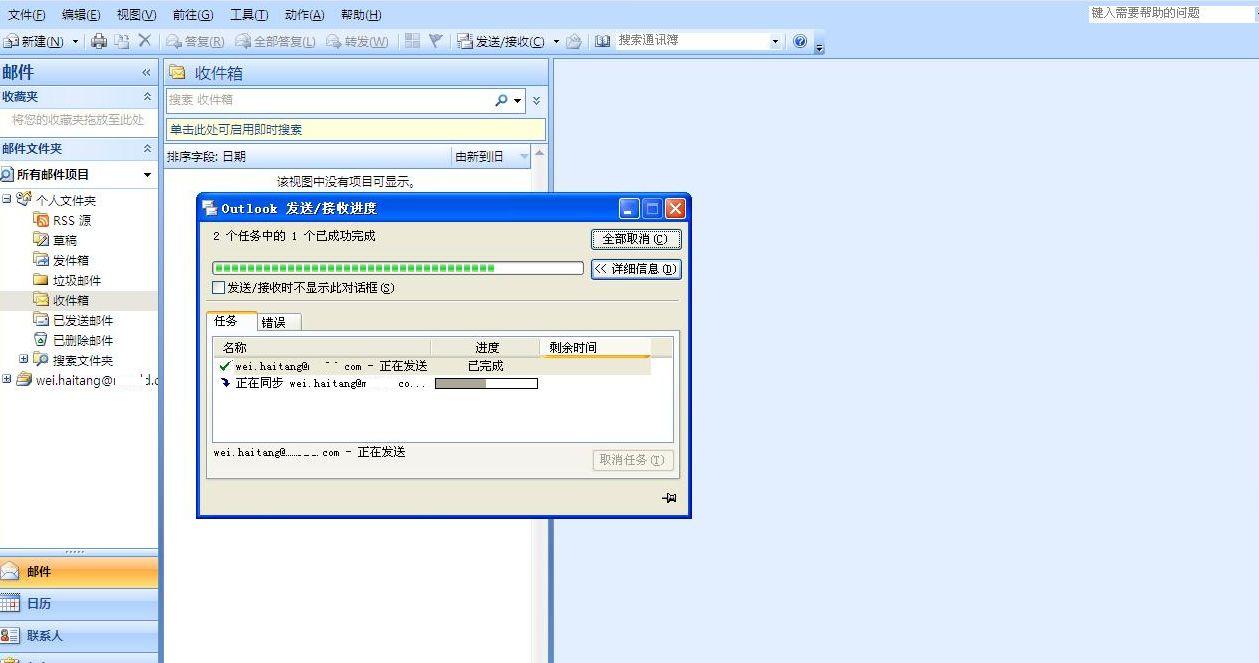The width and height of the screenshot is (1259, 663).
Task: Switch to the 错误 tab
Action: (x=273, y=322)
